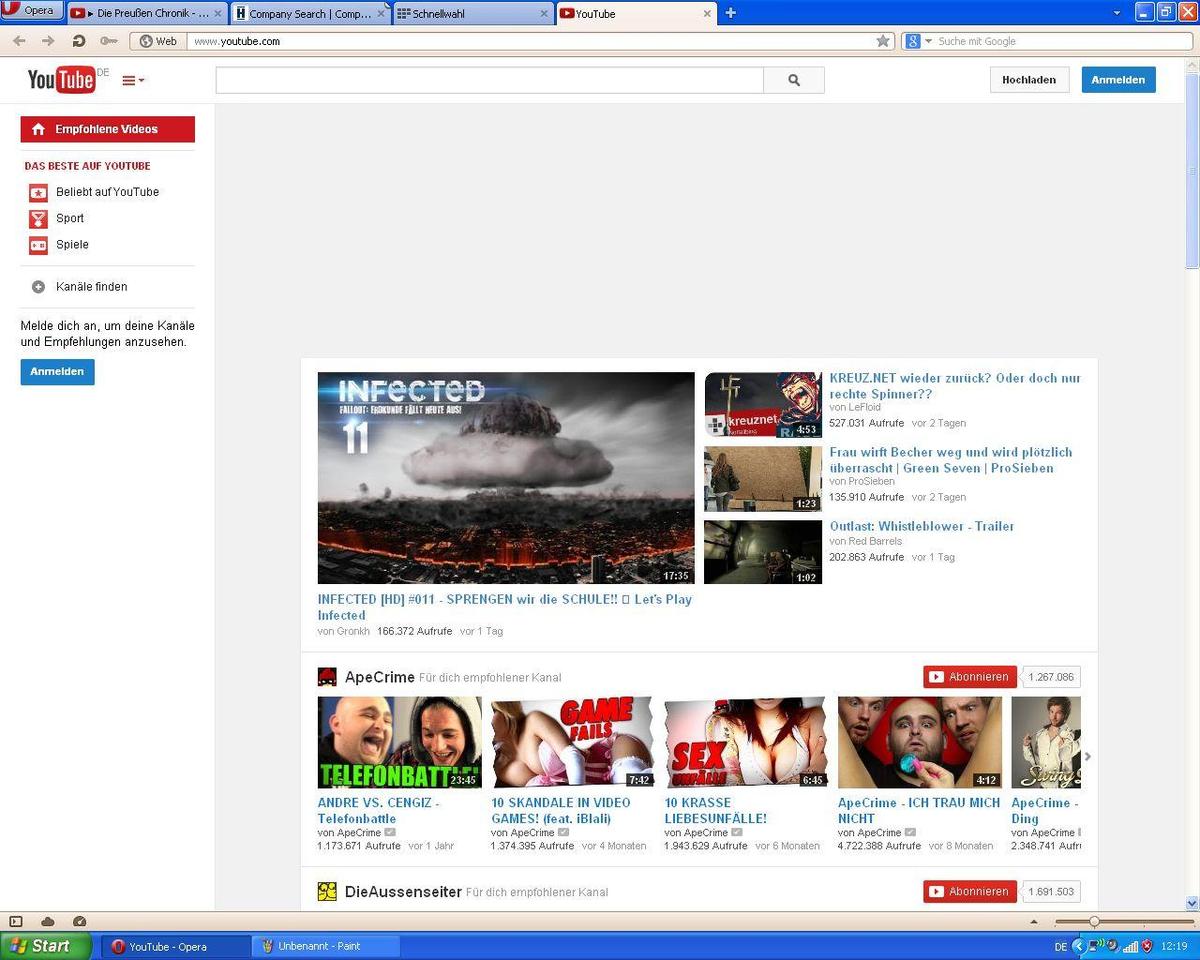Click the Spiele sidebar icon
Viewport: 1200px width, 960px height.
pyautogui.click(x=38, y=245)
